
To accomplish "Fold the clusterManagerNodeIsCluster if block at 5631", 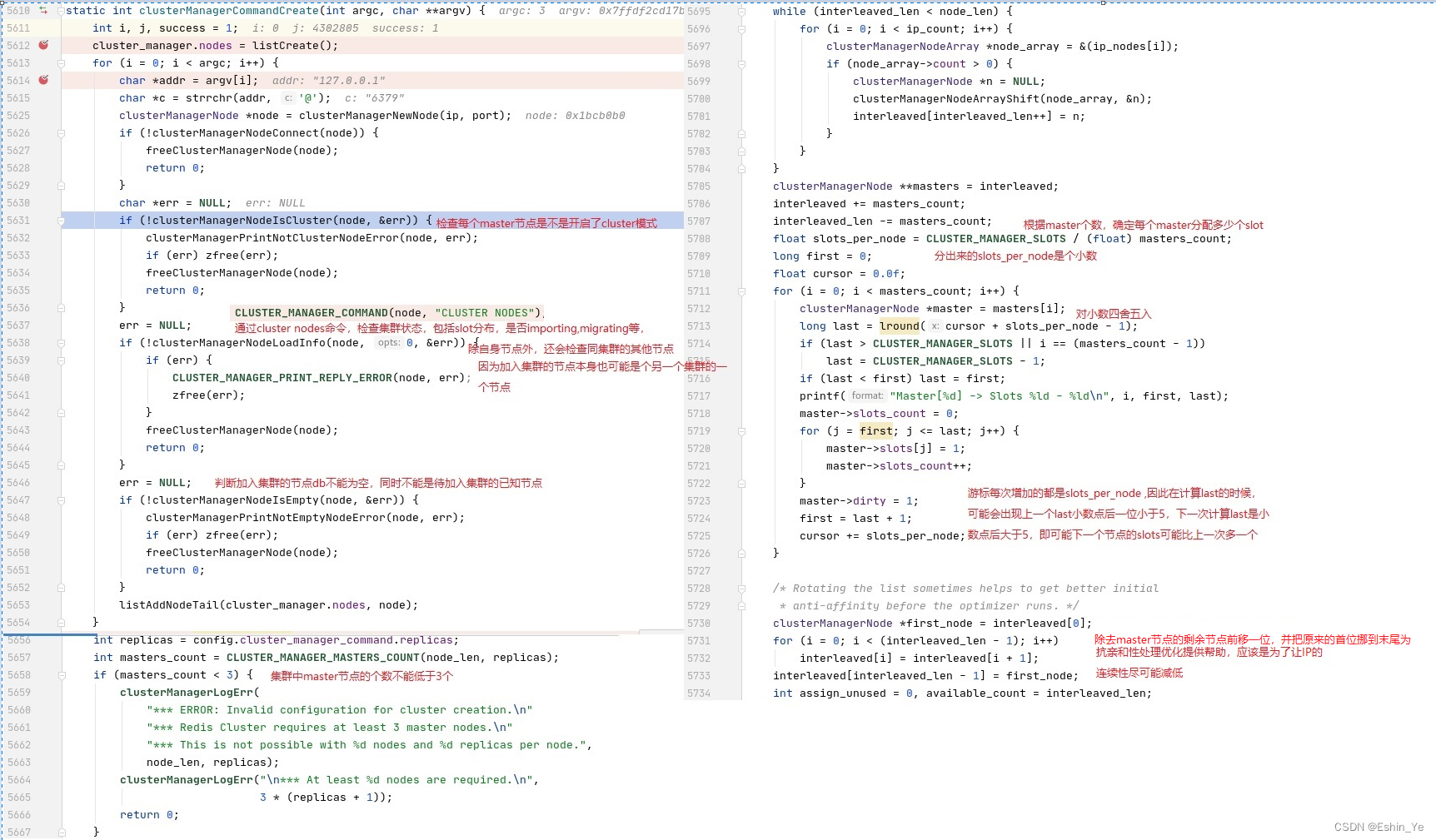I will point(61,221).
